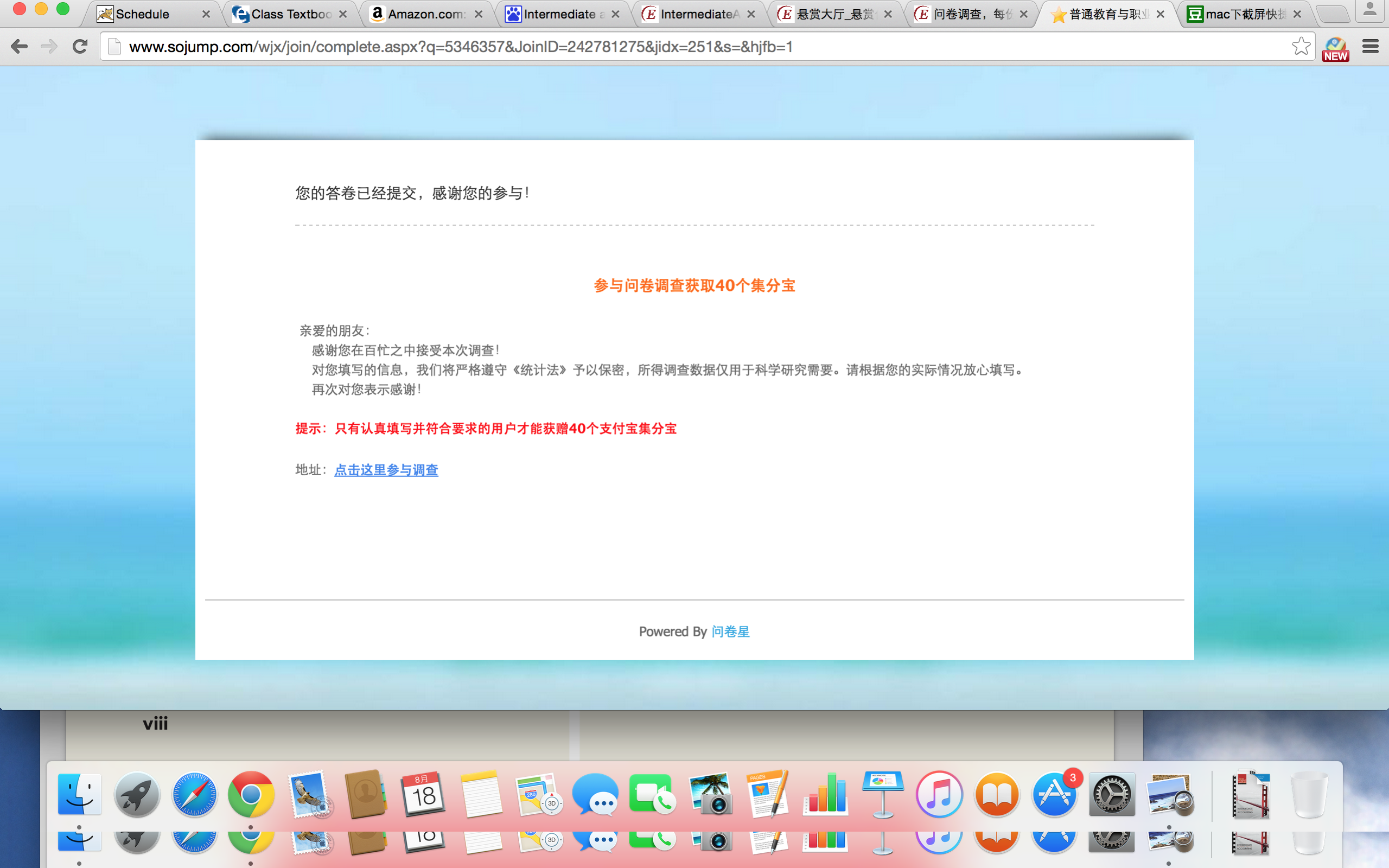The width and height of the screenshot is (1389, 868).
Task: Open Finder from the Dock
Action: (x=79, y=795)
